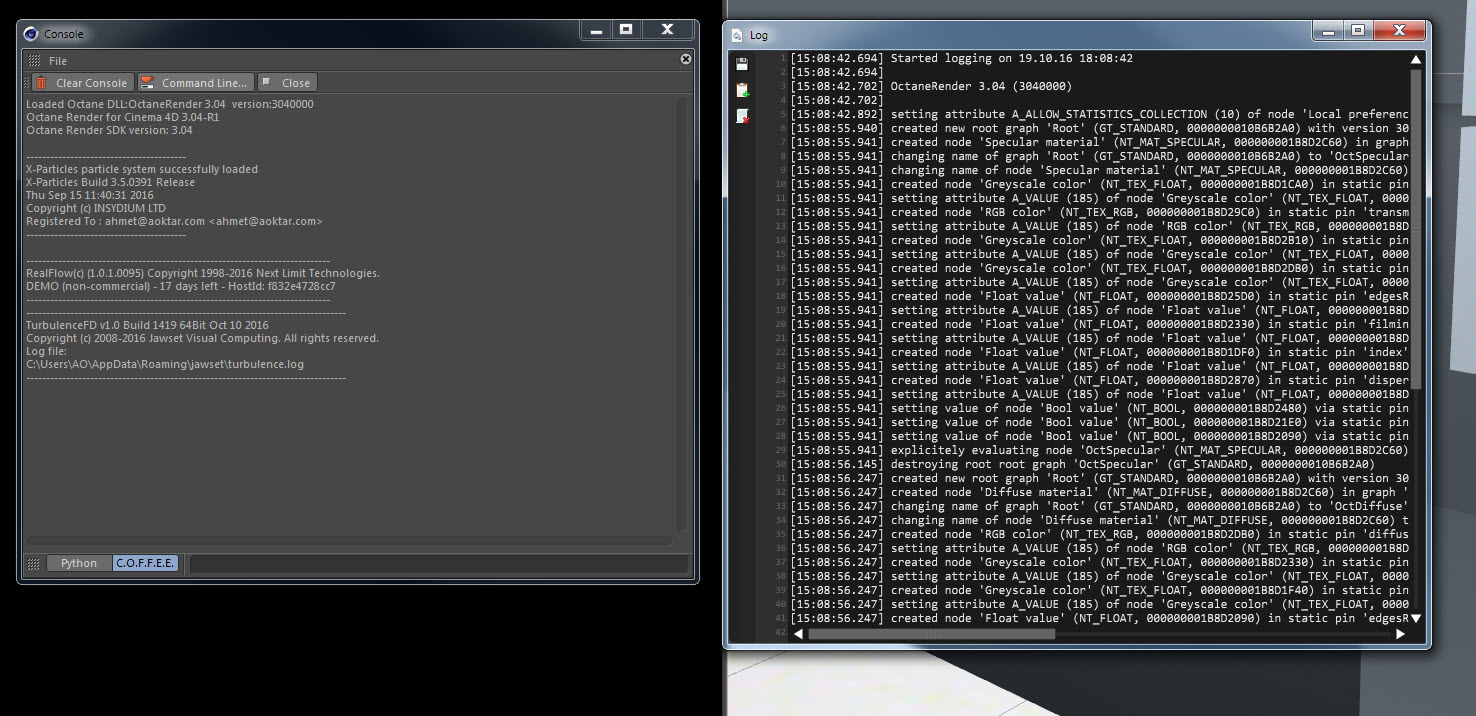Click the save log icon in Log window

point(742,65)
